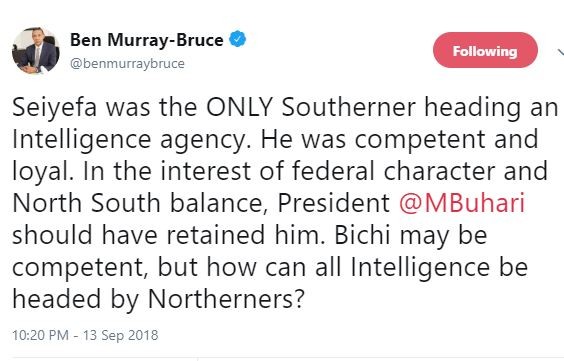
Task: Click the 10:20 PM tweet timestamp
Action: [40, 335]
